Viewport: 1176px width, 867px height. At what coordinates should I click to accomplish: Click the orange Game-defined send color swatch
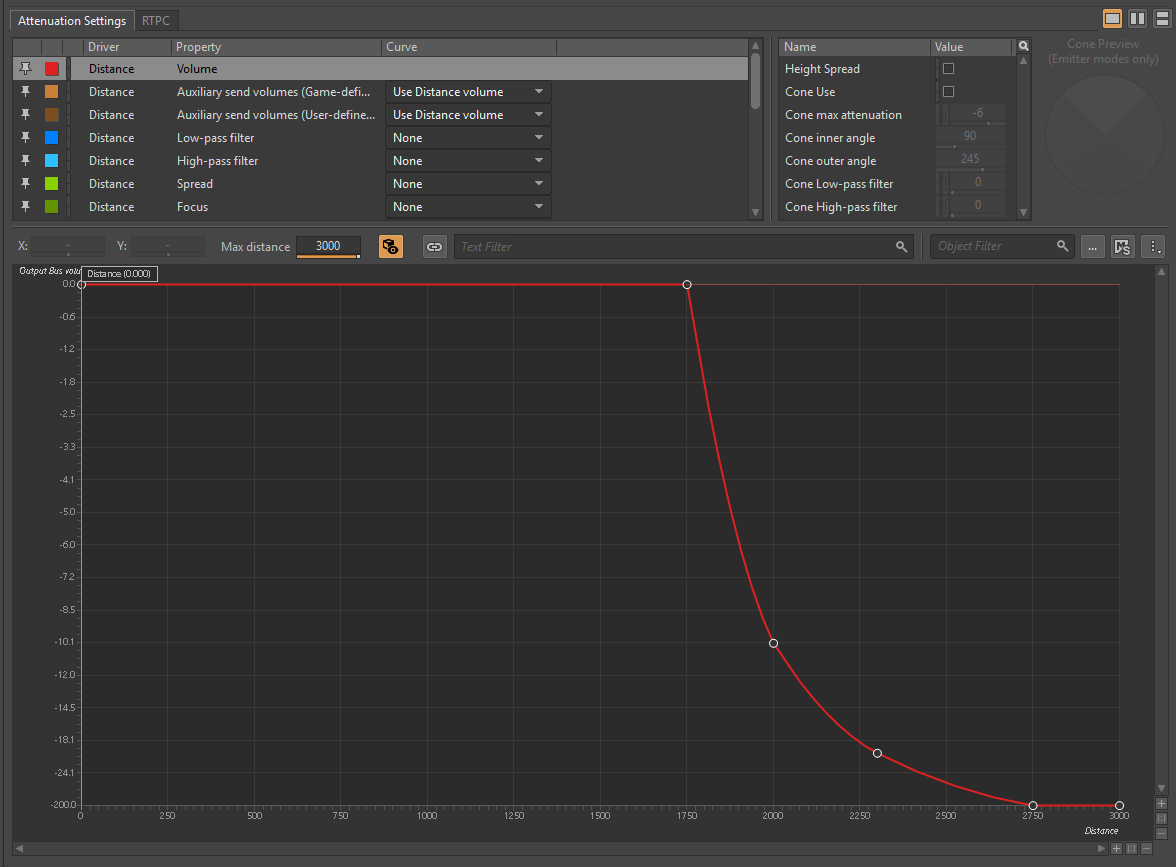52,92
